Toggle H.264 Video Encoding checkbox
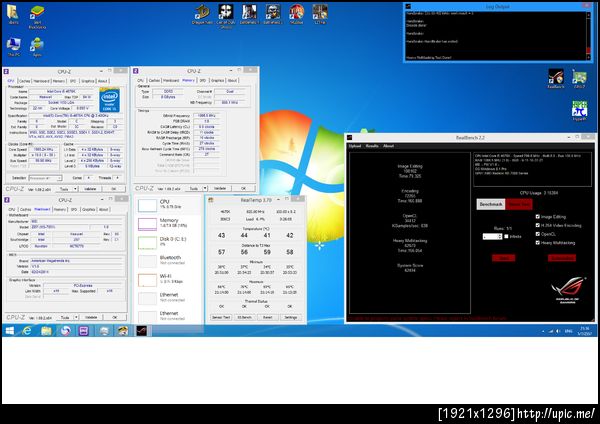This screenshot has height=424, width=600. [537, 225]
